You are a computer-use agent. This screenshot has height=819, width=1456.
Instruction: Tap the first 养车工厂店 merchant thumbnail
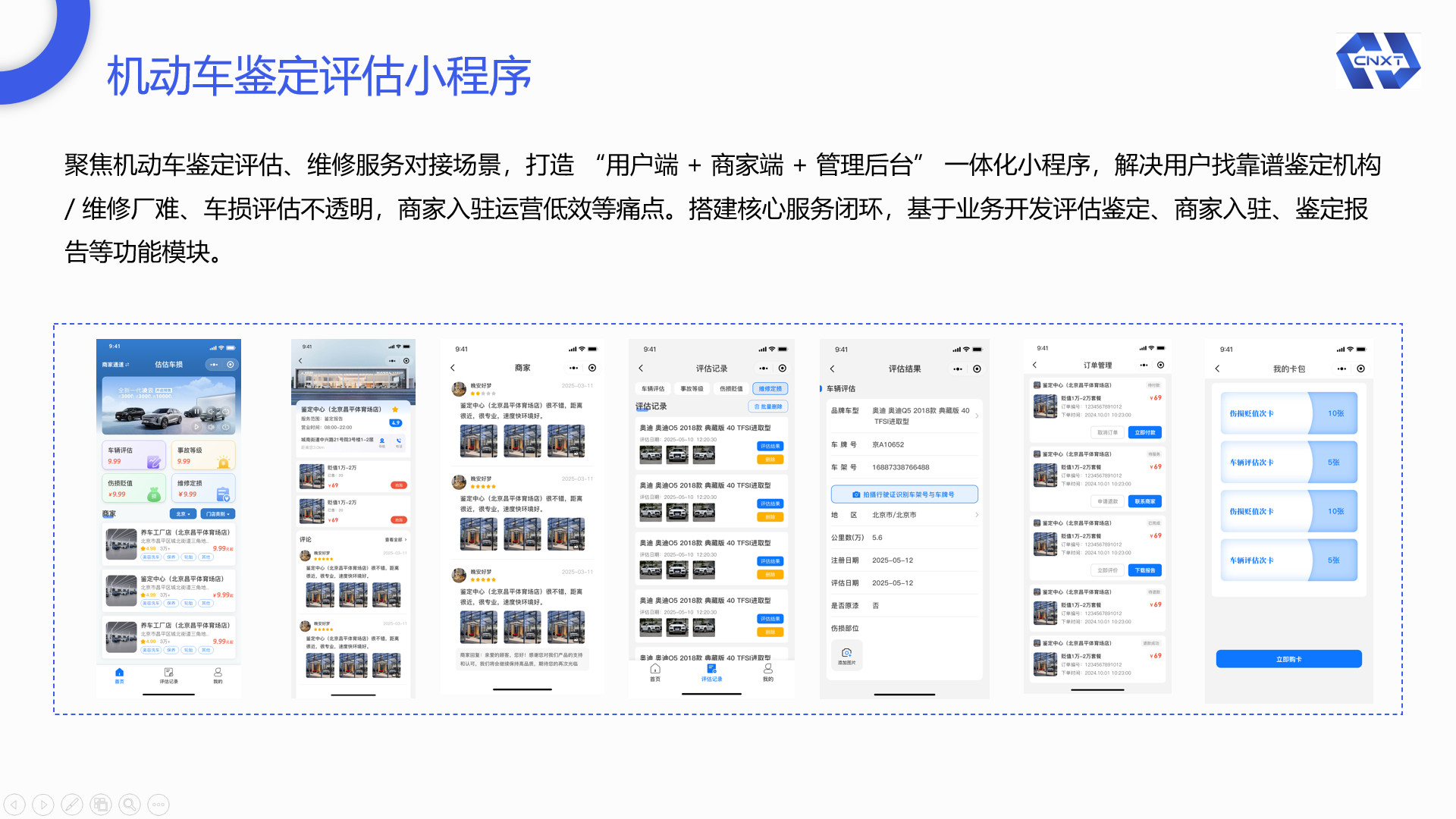click(x=121, y=544)
